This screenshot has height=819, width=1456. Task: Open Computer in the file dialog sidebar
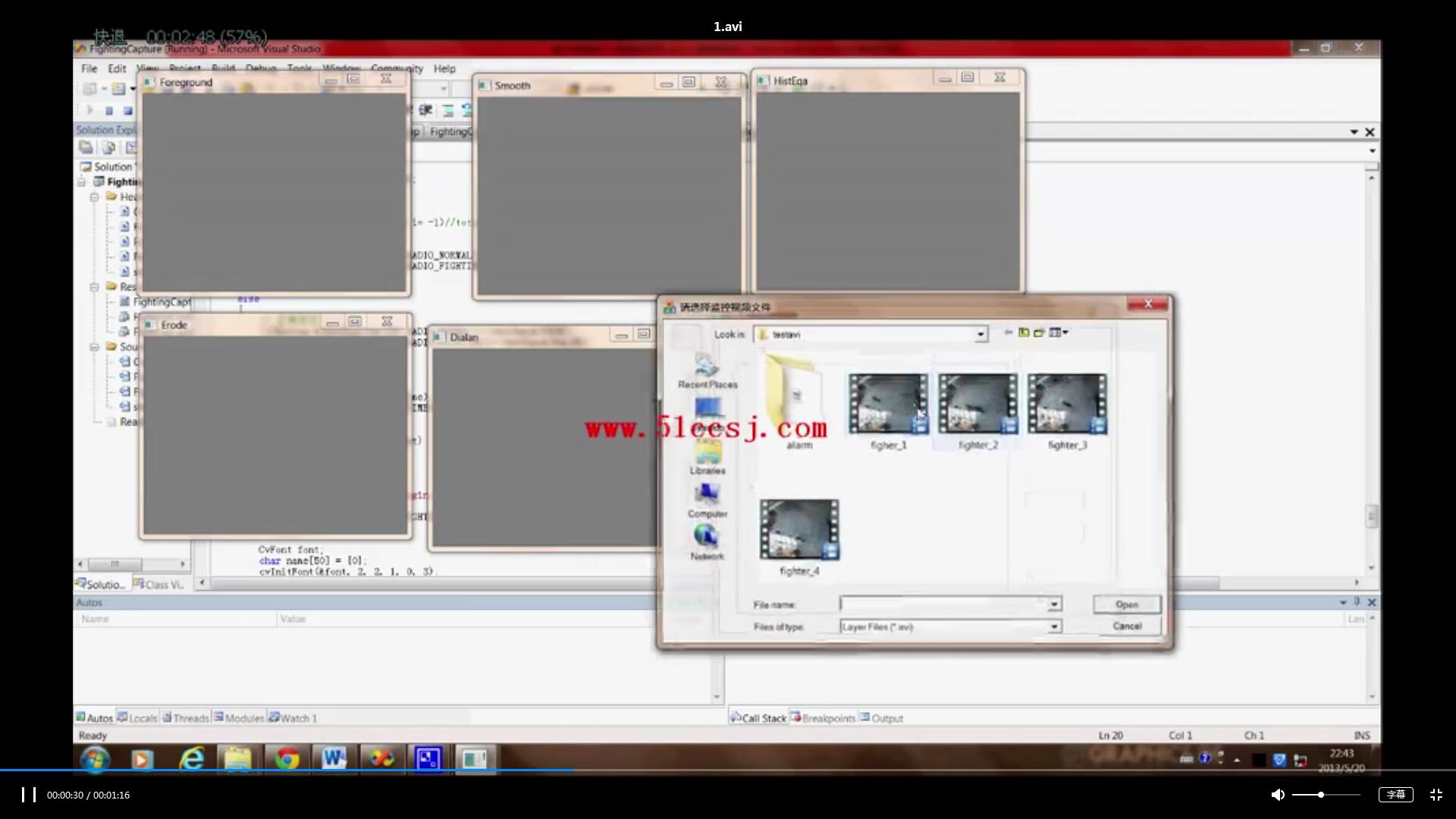pyautogui.click(x=707, y=500)
